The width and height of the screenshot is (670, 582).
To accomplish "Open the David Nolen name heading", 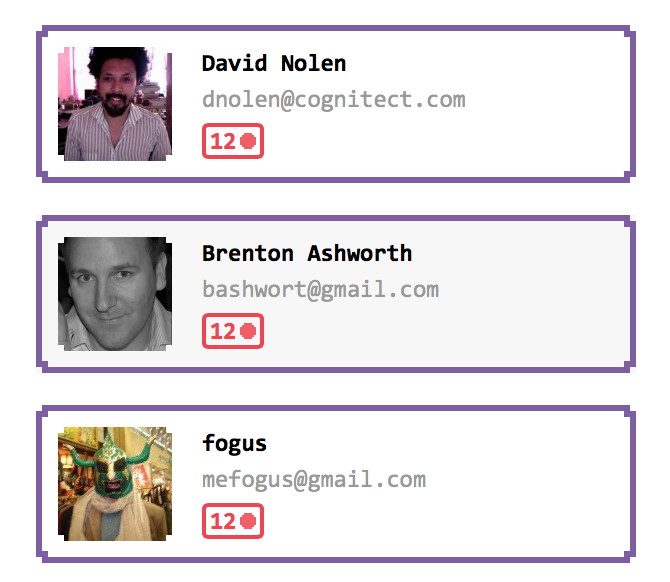I will tap(274, 64).
